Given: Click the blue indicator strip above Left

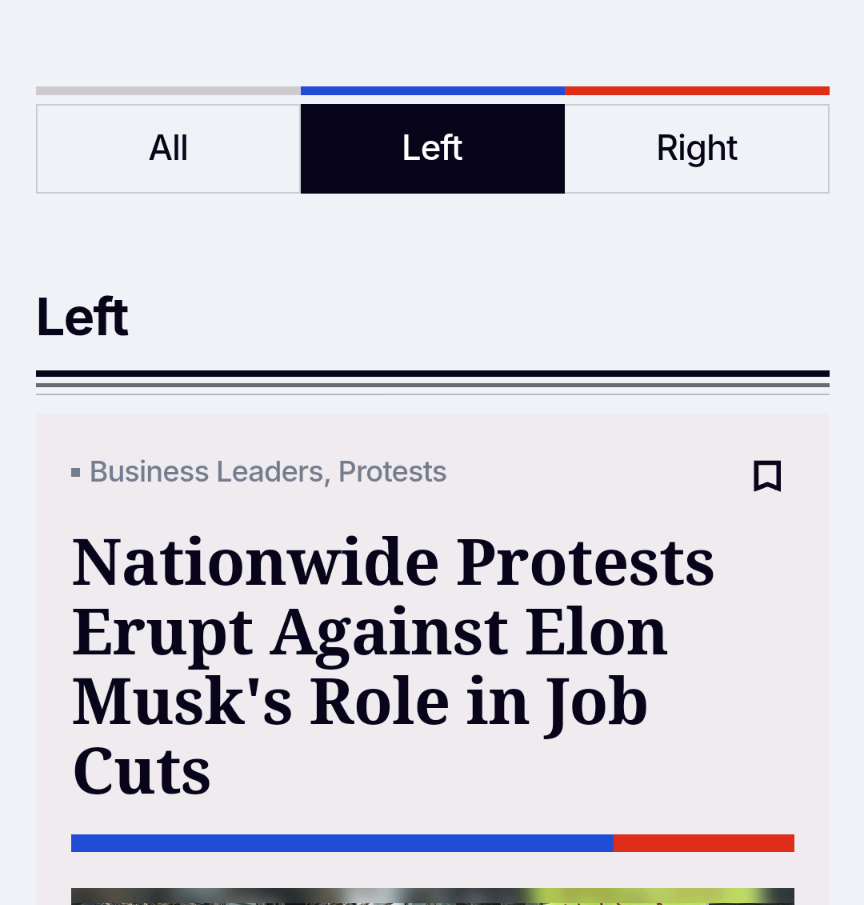Looking at the screenshot, I should [433, 91].
